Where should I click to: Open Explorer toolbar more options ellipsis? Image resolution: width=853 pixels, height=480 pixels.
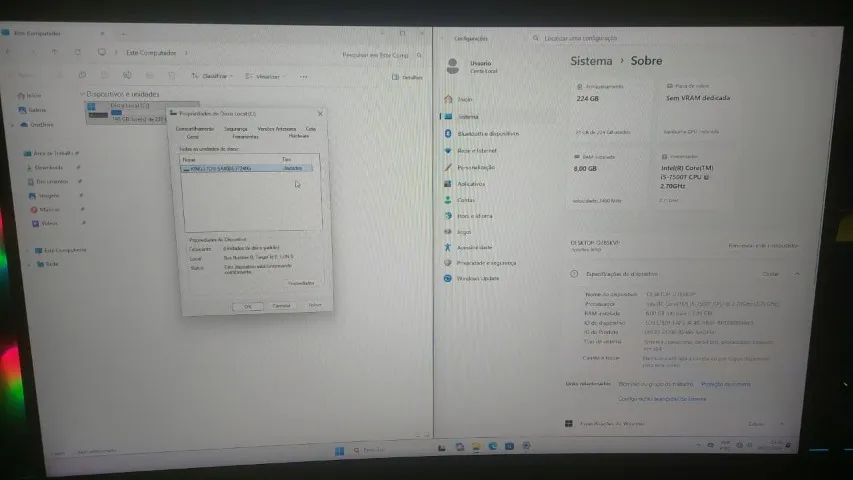pyautogui.click(x=303, y=77)
